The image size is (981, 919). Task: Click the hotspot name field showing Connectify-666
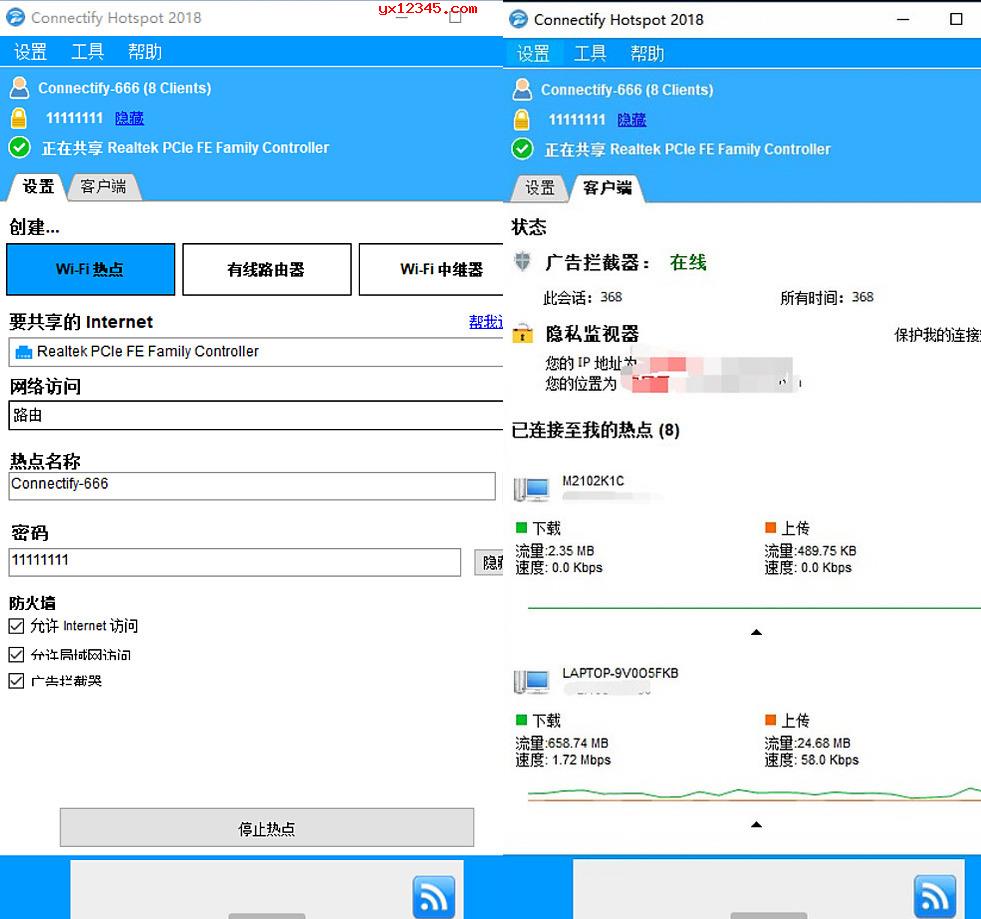tap(250, 485)
